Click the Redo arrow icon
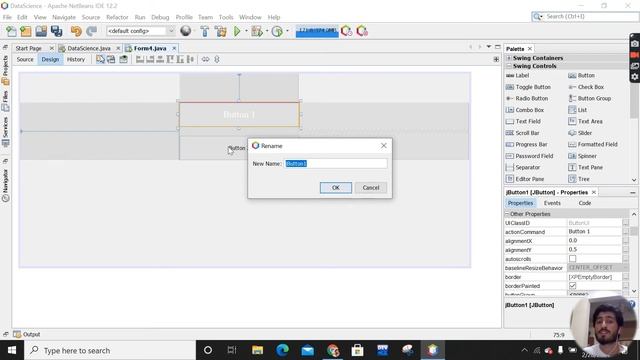Image resolution: width=640 pixels, height=360 pixels. click(91, 31)
